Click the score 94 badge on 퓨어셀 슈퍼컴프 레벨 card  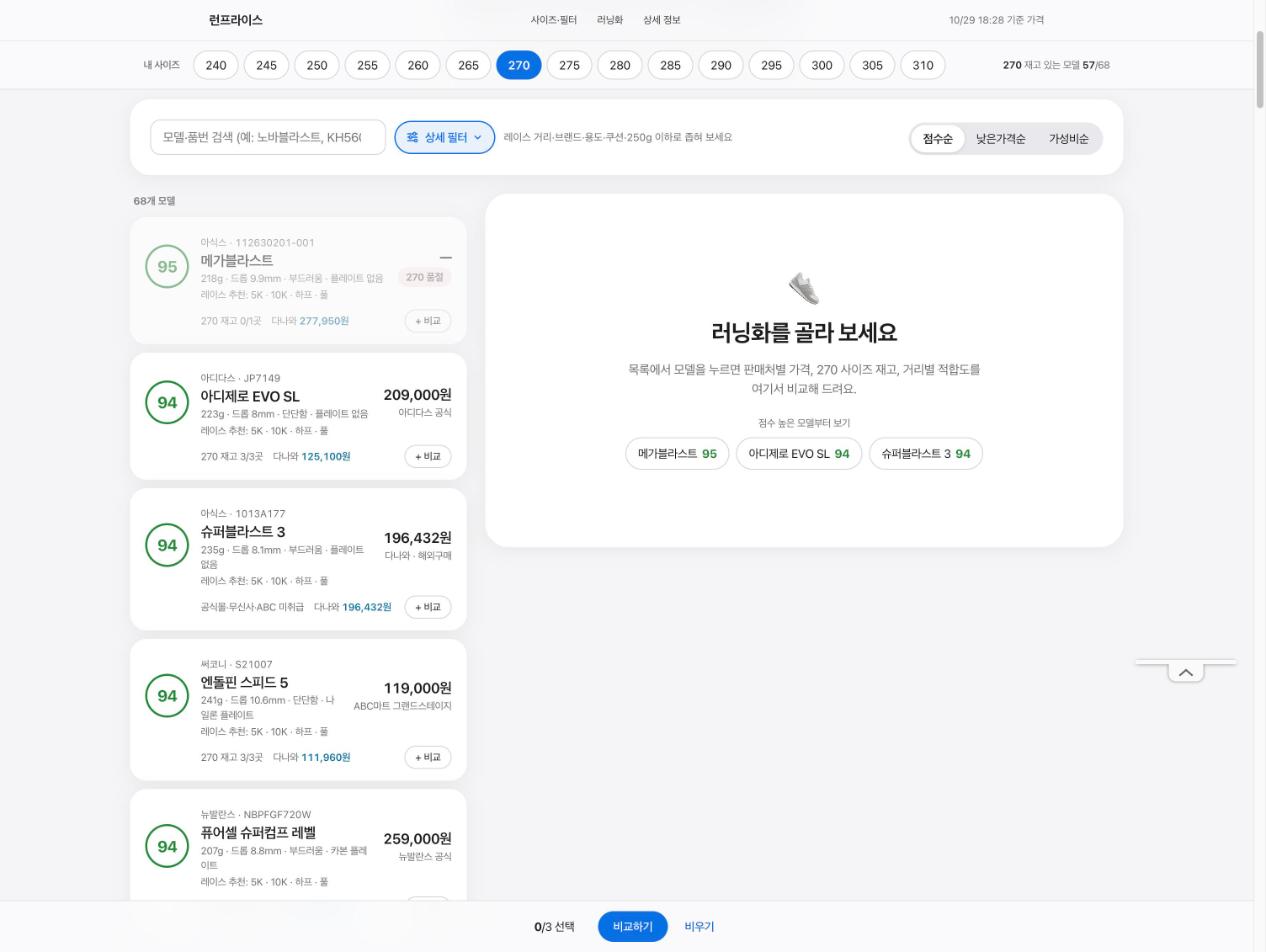point(167,846)
